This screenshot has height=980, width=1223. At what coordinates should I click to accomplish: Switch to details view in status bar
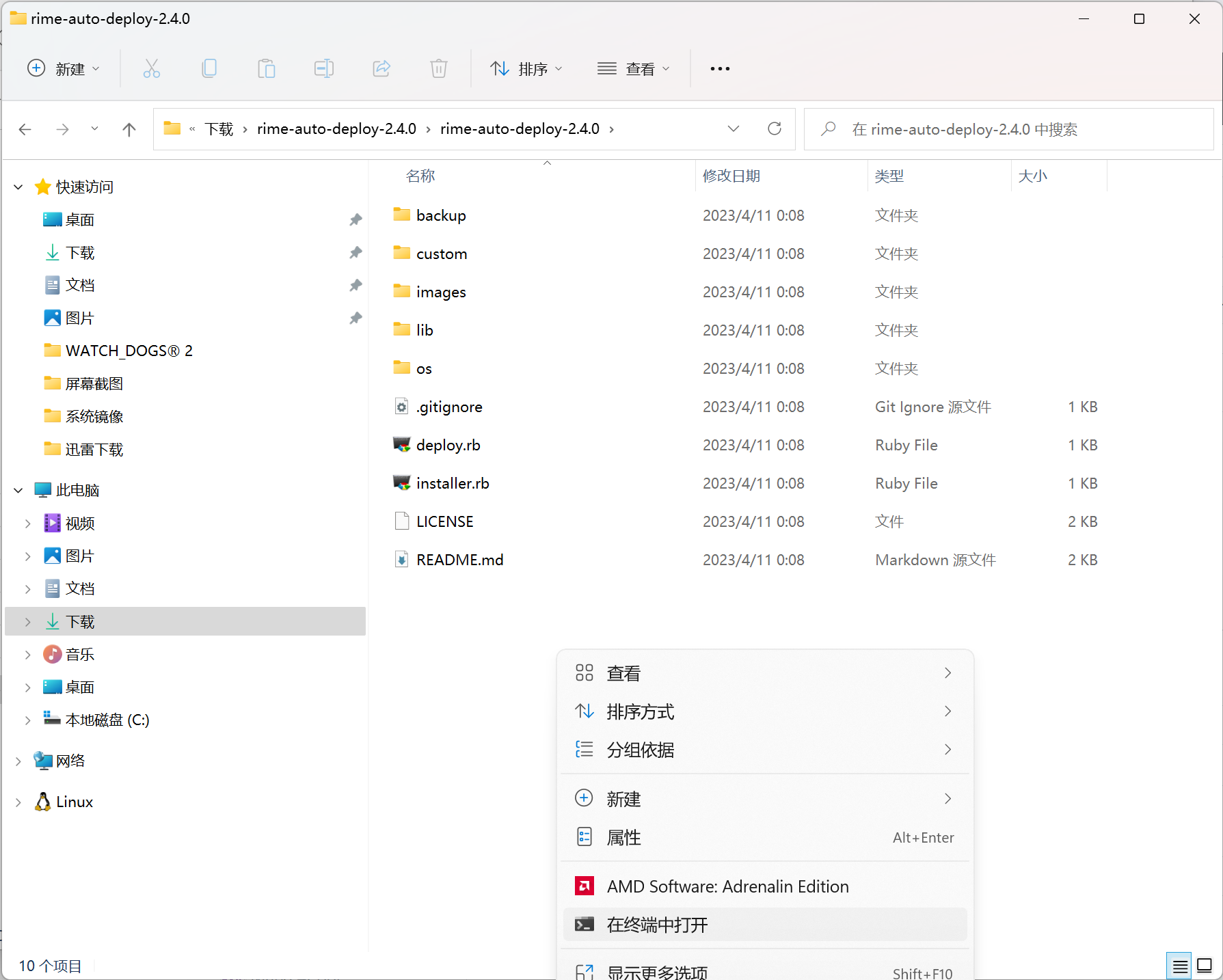coord(1179,966)
